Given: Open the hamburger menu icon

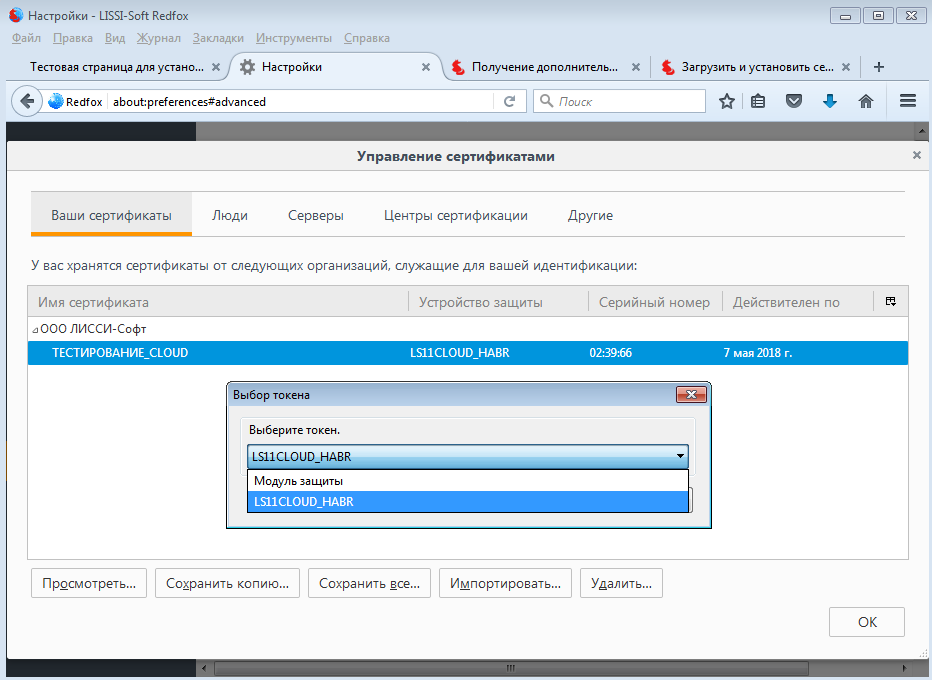Looking at the screenshot, I should pos(908,101).
